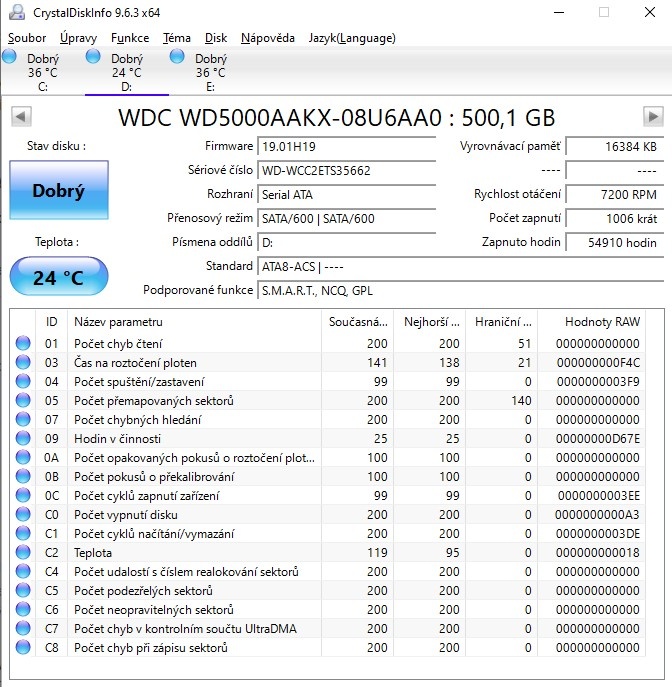Click RAW value 00000000F4C

598,363
